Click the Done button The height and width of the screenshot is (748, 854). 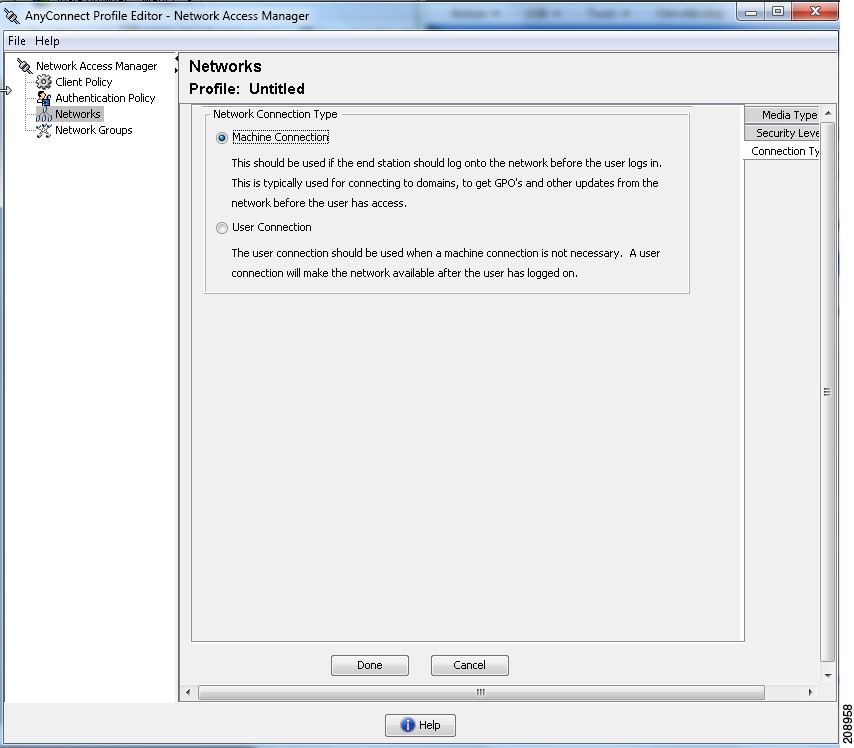[x=370, y=665]
